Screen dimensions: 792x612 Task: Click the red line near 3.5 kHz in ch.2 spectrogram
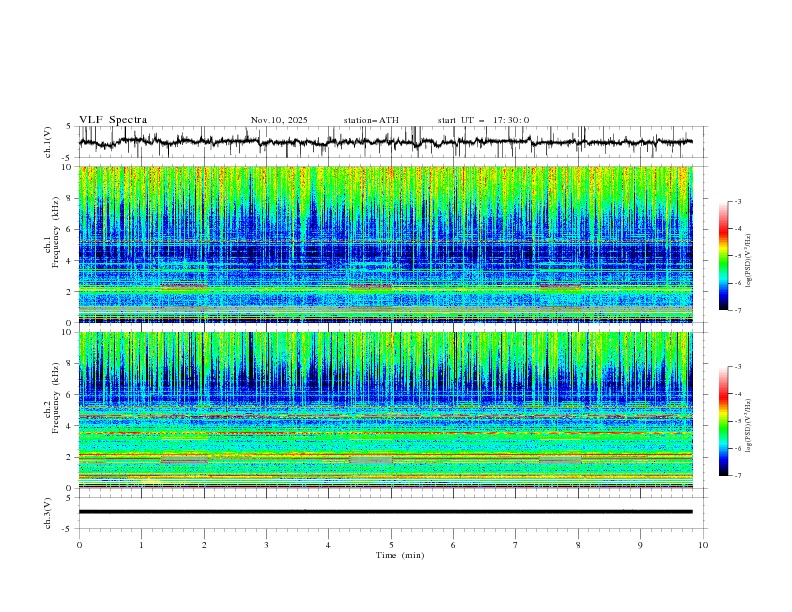coord(385,433)
